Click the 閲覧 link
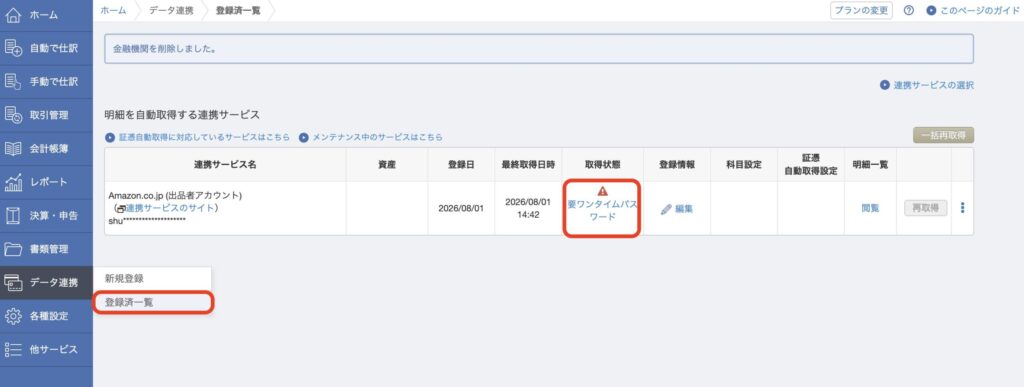Image resolution: width=1024 pixels, height=387 pixels. [x=870, y=208]
